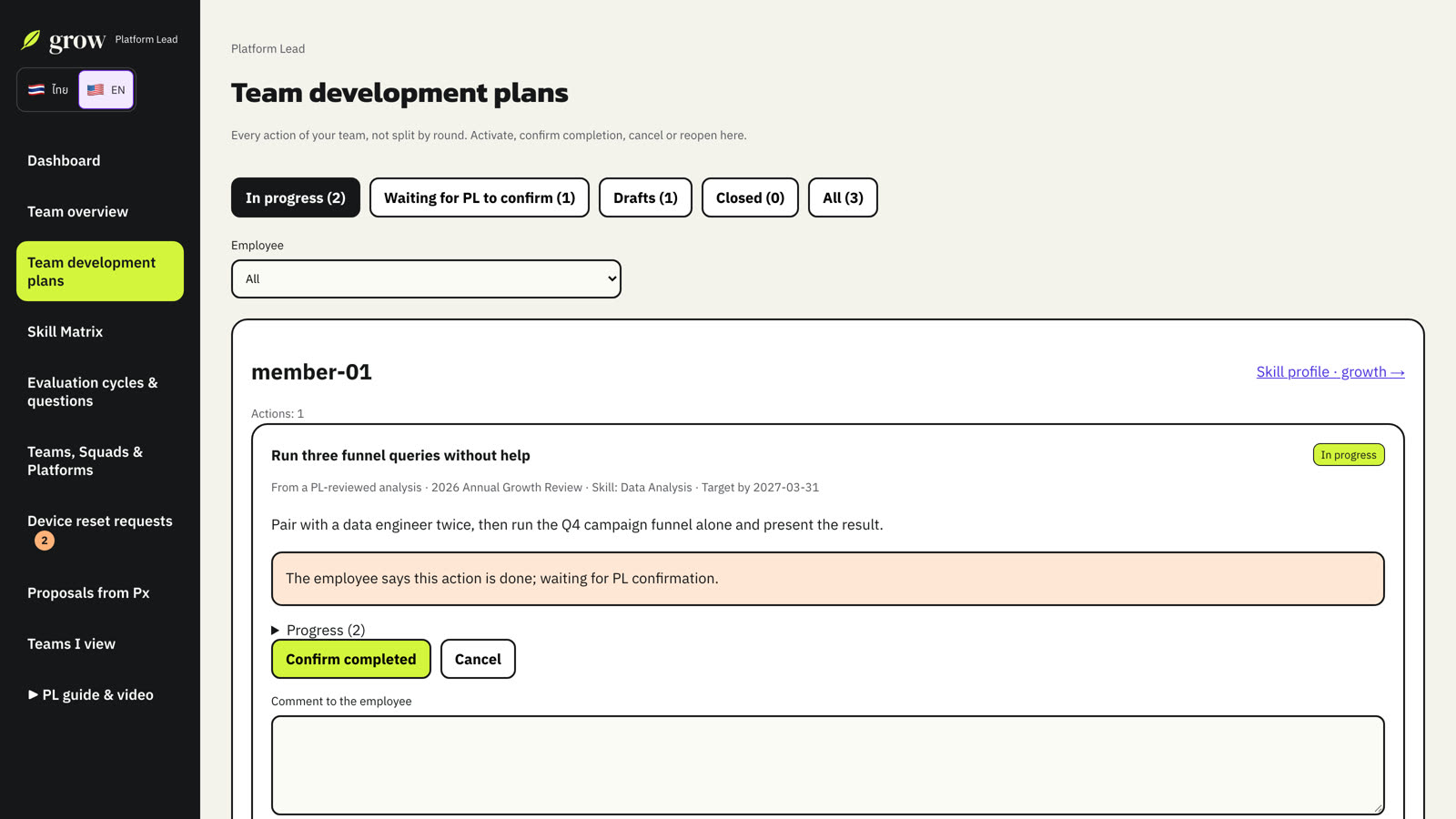Open the Skill Matrix page
Screen dimensions: 1456x819
100,331
